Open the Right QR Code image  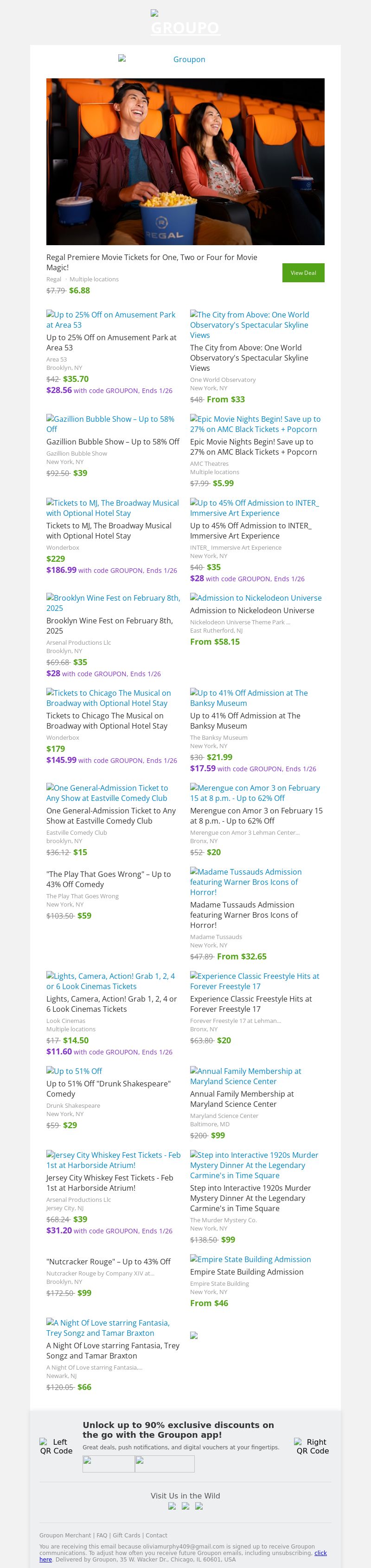tap(313, 1446)
